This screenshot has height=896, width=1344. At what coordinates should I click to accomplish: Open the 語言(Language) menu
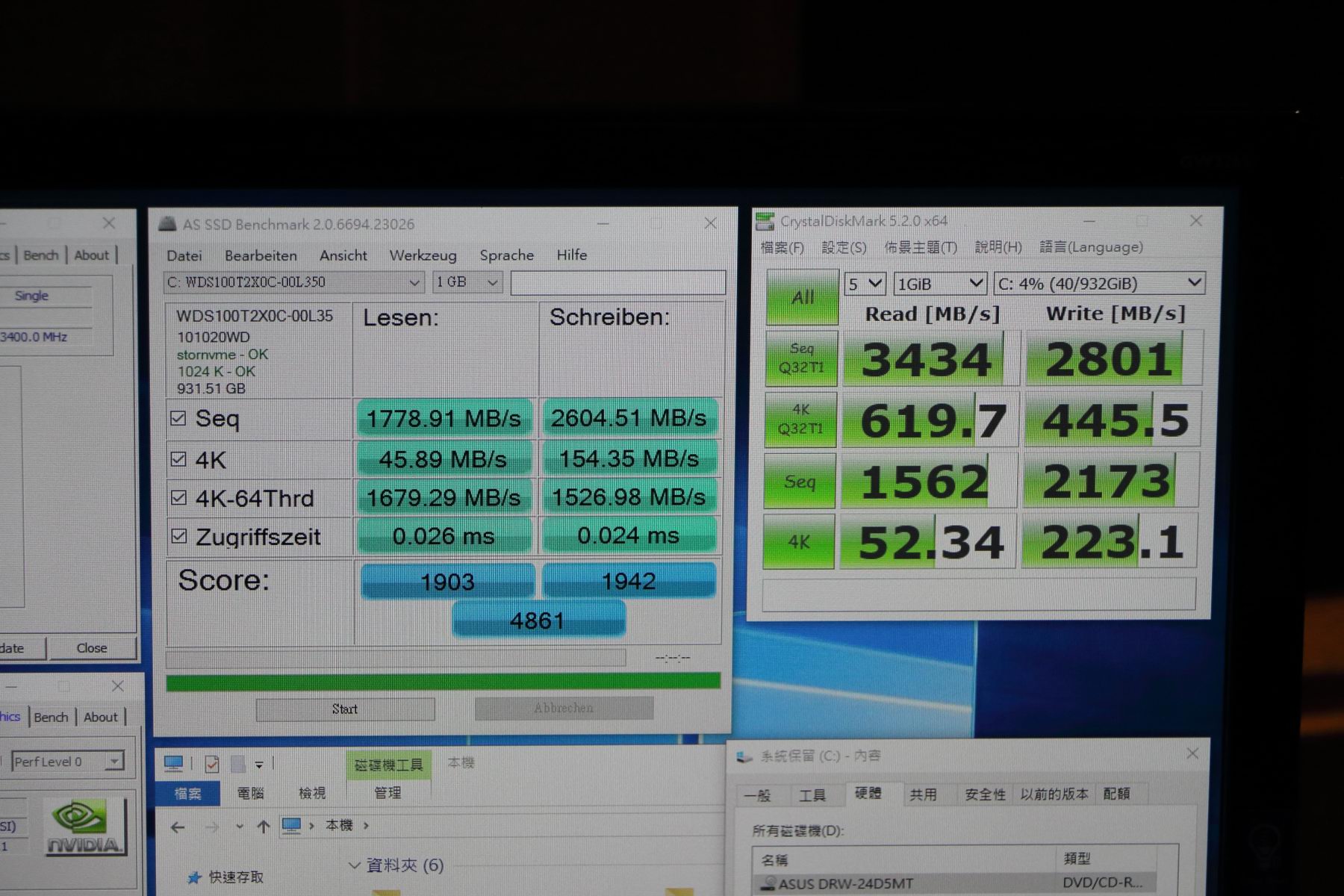pyautogui.click(x=1091, y=247)
